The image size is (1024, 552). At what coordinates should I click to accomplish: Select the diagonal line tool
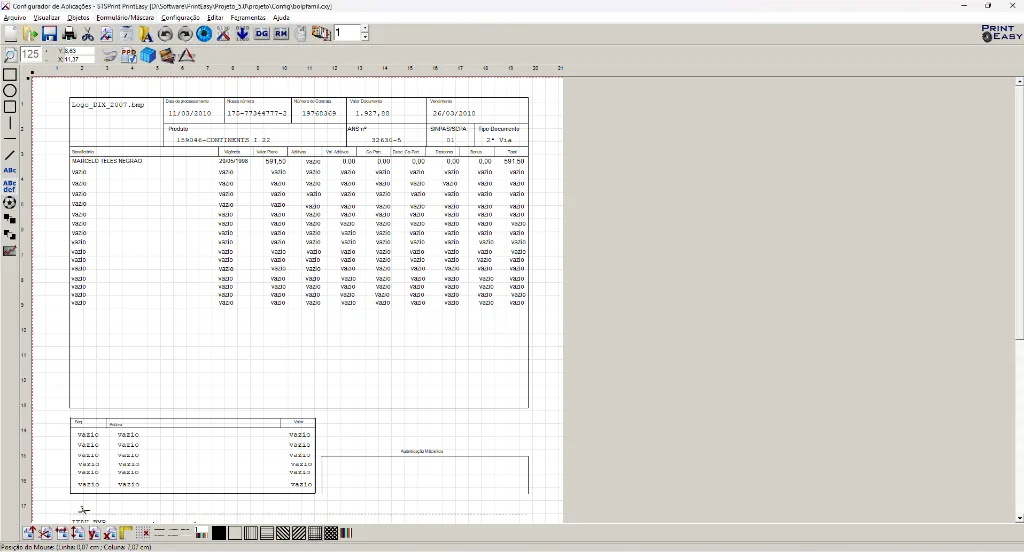pos(10,155)
